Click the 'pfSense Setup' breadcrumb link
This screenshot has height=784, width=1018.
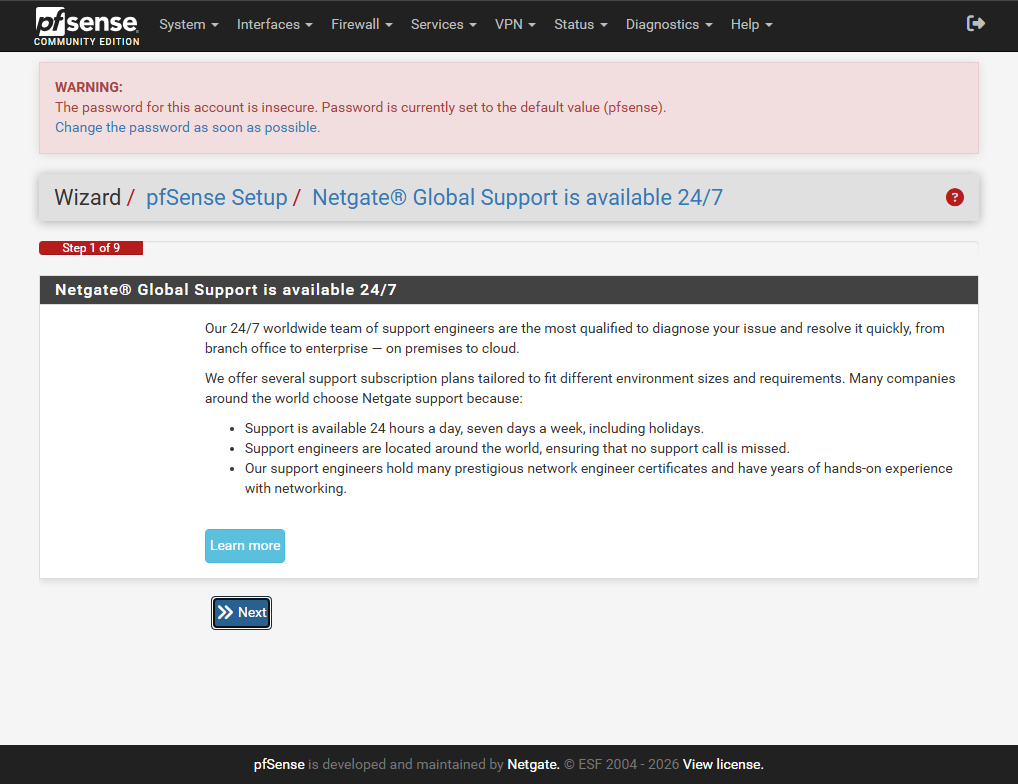216,198
